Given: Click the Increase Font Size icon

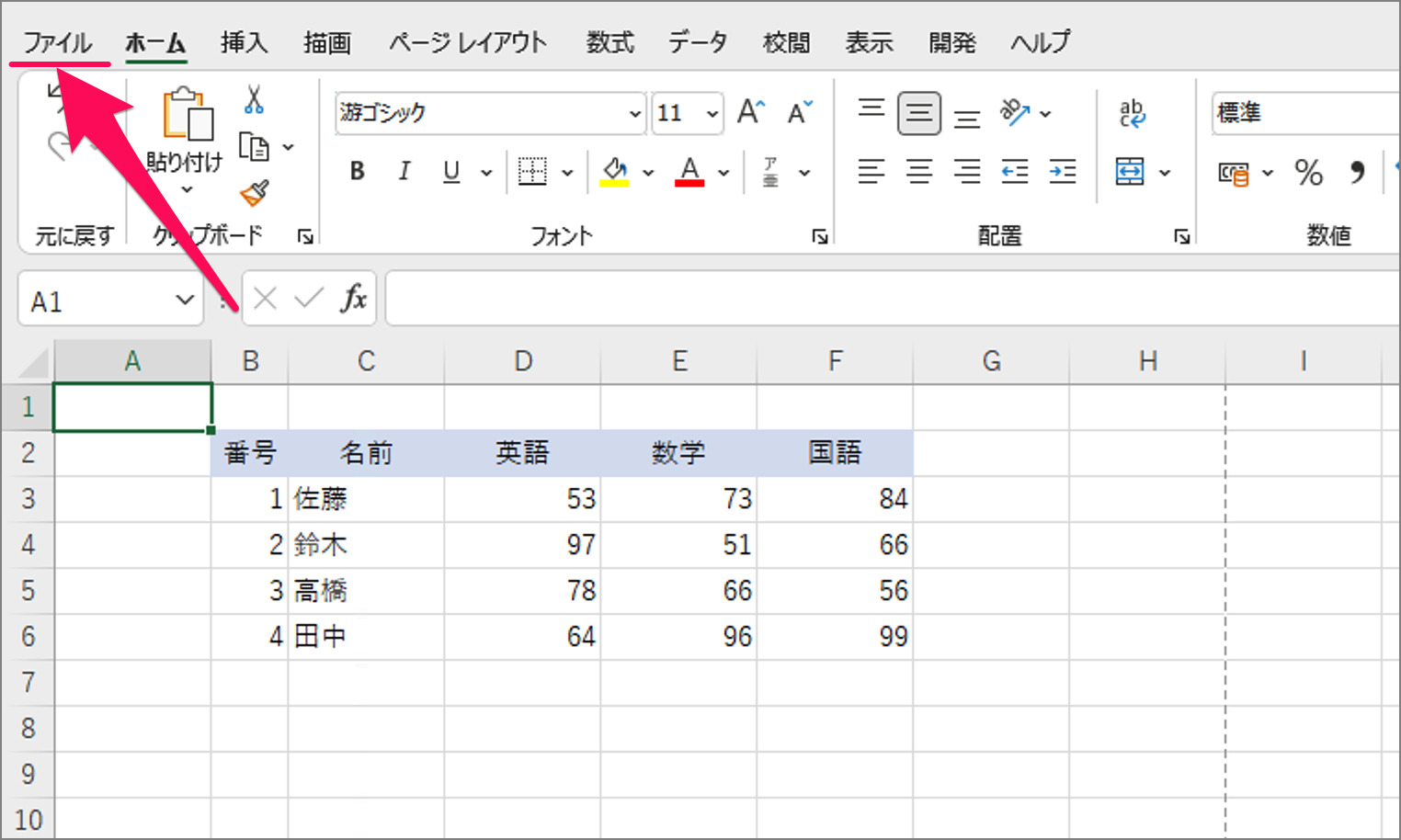Looking at the screenshot, I should [748, 110].
